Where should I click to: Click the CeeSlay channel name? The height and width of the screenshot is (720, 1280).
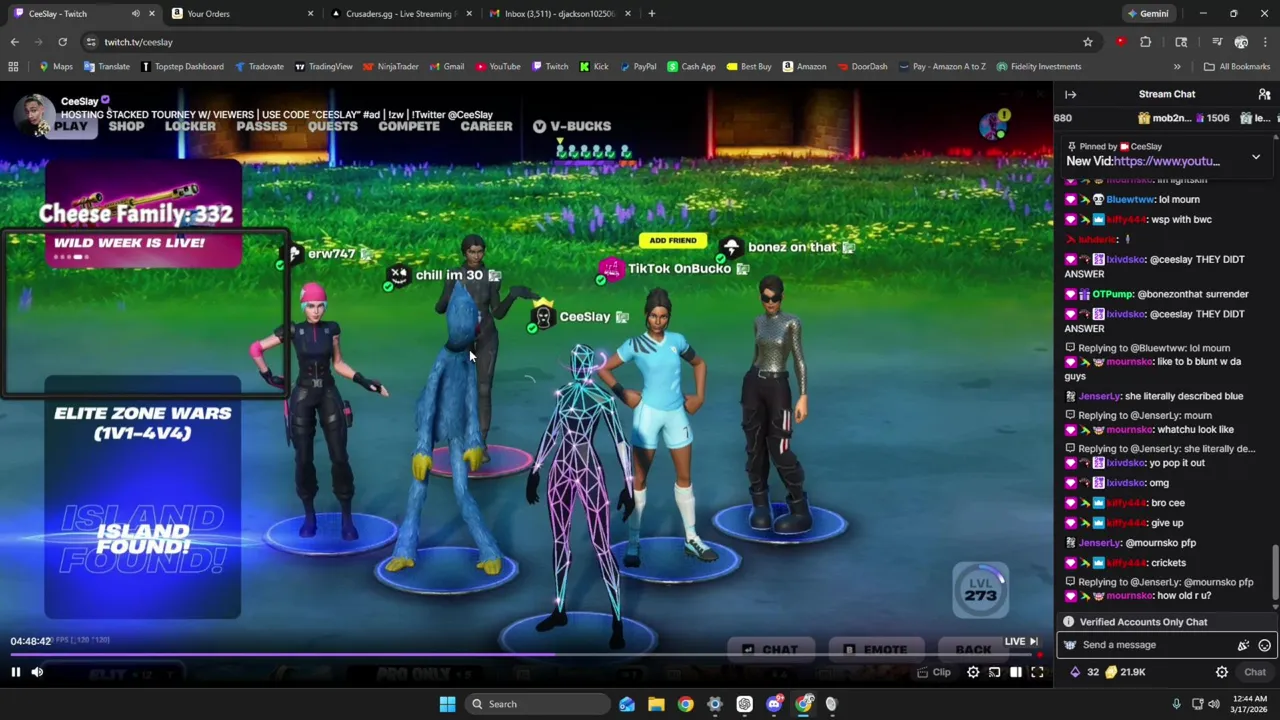[80, 101]
